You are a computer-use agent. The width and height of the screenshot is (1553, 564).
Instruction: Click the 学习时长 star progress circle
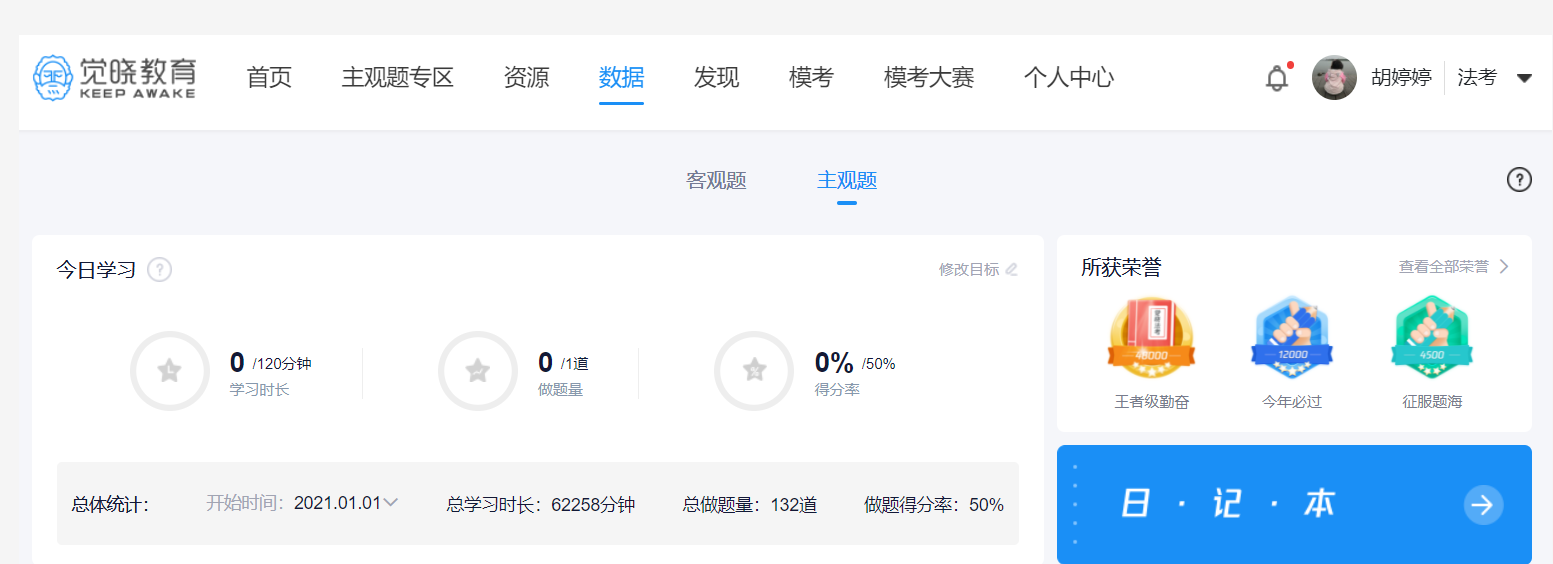170,371
